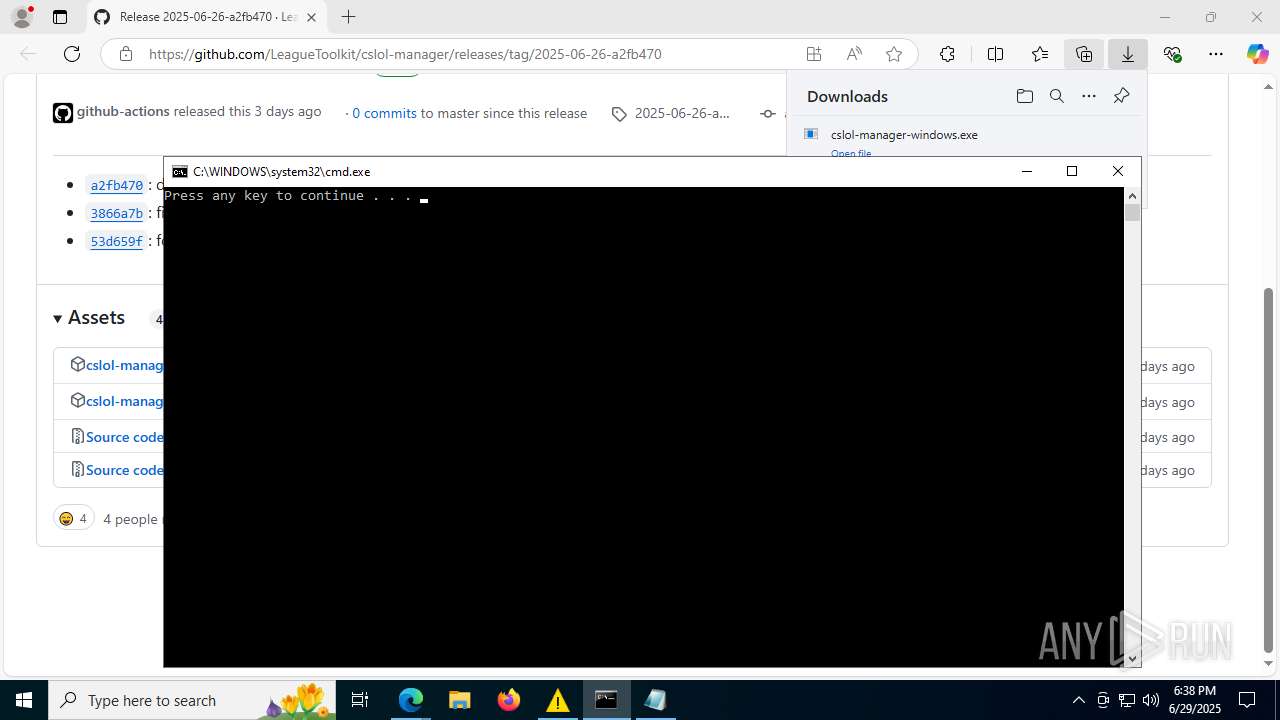1280x720 pixels.
Task: Show hidden system tray icons
Action: coord(1078,700)
